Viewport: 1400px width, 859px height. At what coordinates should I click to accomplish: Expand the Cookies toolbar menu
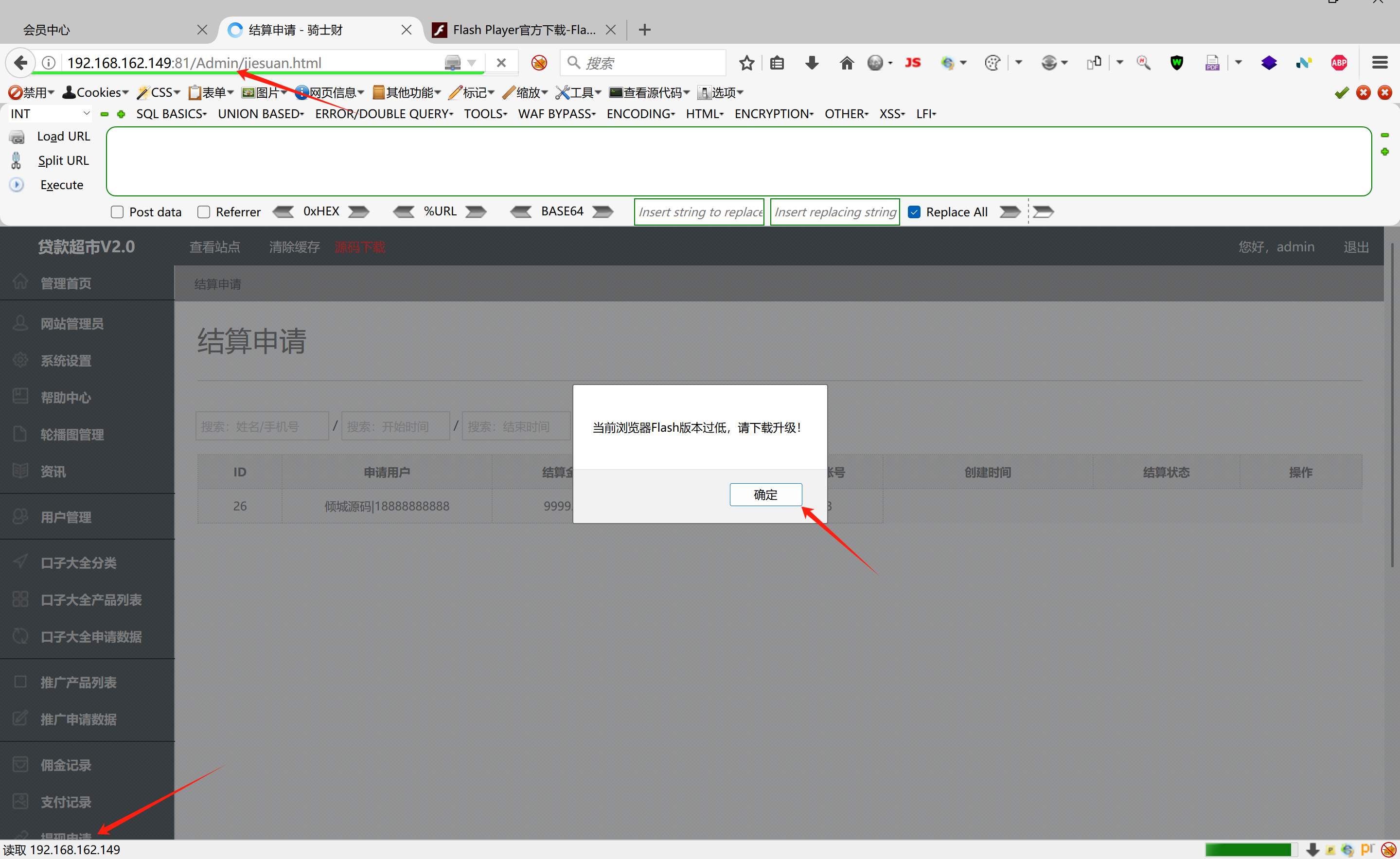[97, 92]
